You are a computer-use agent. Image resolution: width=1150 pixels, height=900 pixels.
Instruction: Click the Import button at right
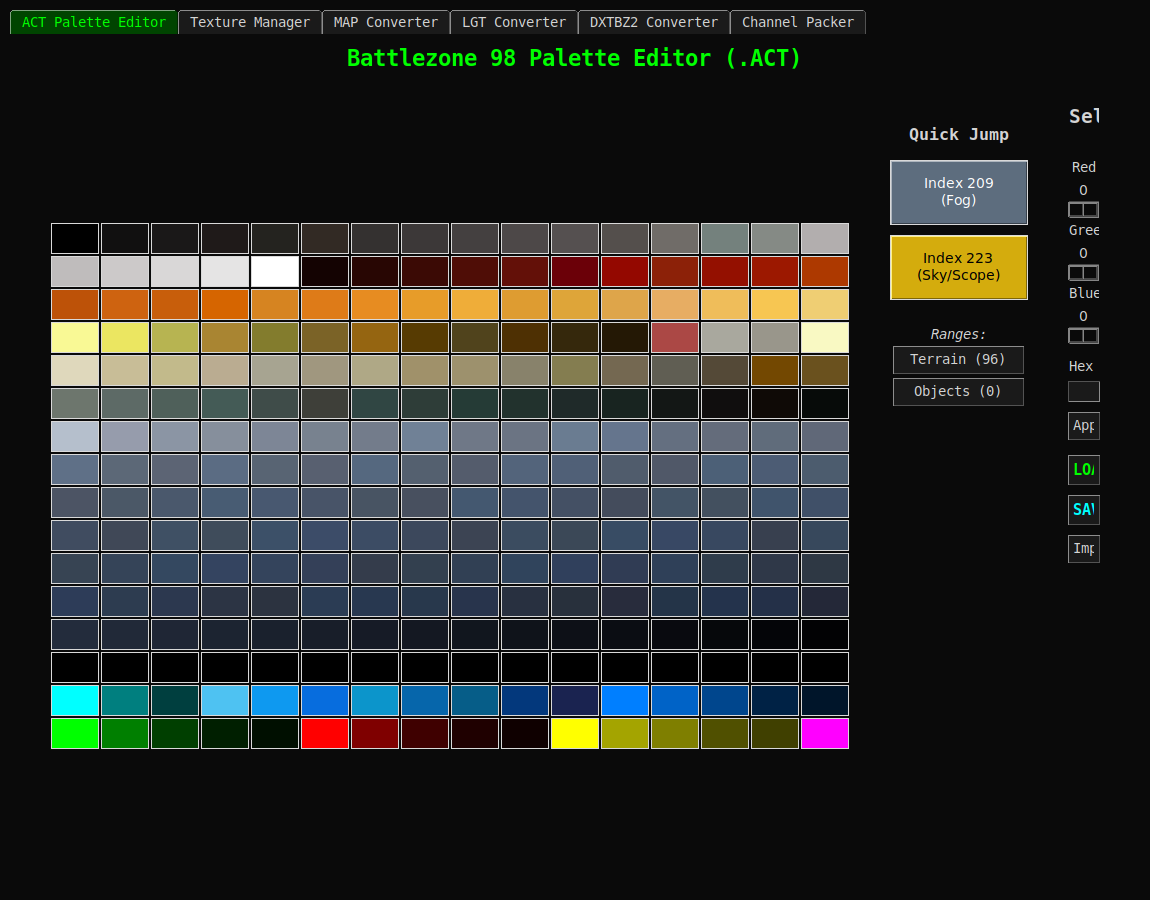[x=1083, y=549]
